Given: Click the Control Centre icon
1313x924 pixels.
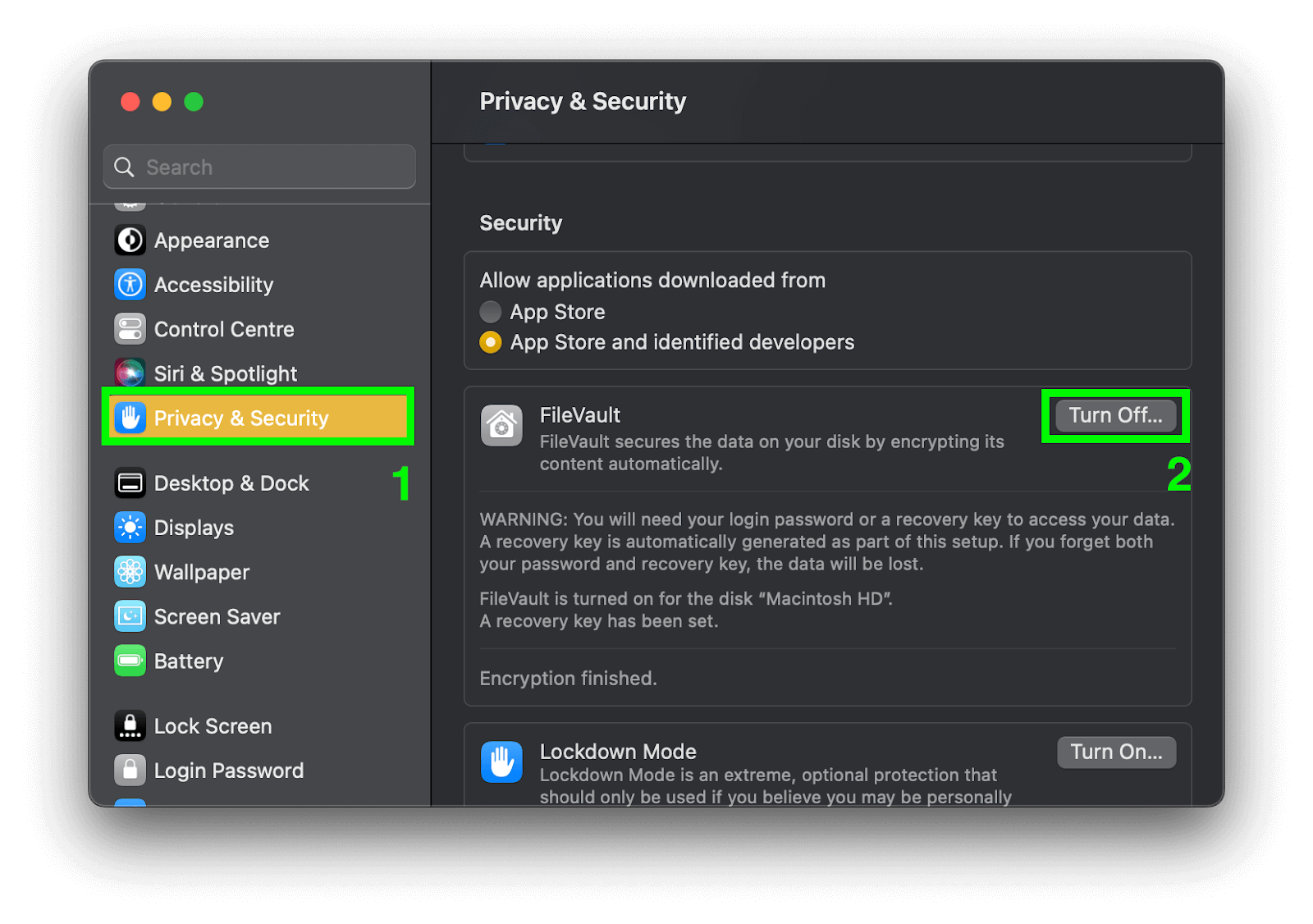Looking at the screenshot, I should (x=130, y=329).
